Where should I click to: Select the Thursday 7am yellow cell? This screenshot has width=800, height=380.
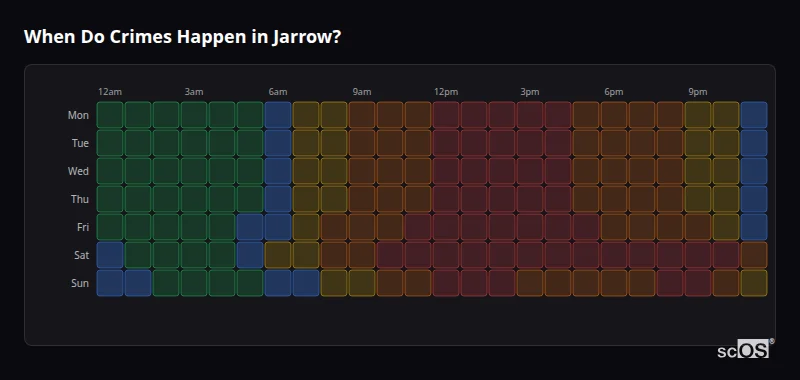click(306, 199)
